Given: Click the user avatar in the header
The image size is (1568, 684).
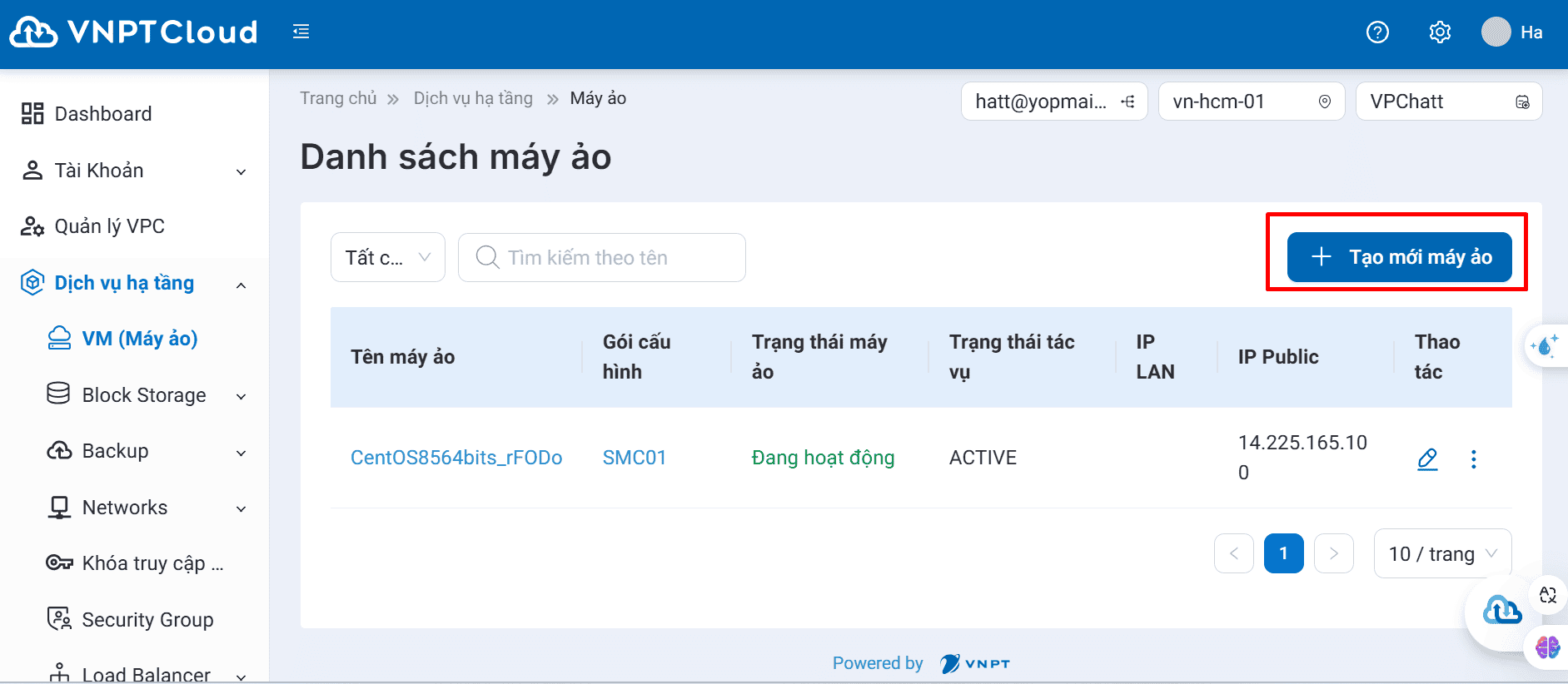Looking at the screenshot, I should (x=1496, y=32).
